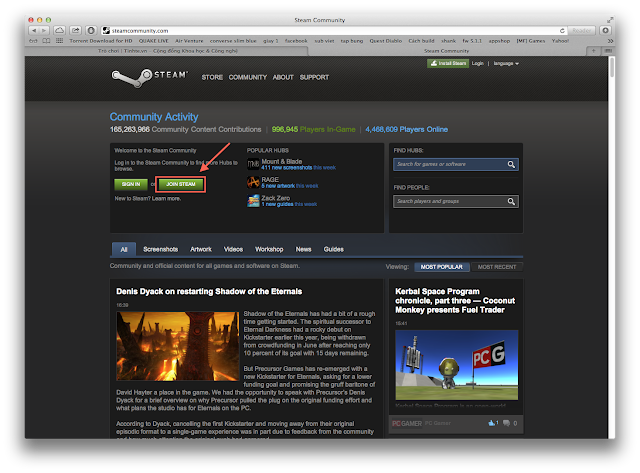
Task: Click the Share icon in toolbar
Action: pyautogui.click(x=76, y=30)
